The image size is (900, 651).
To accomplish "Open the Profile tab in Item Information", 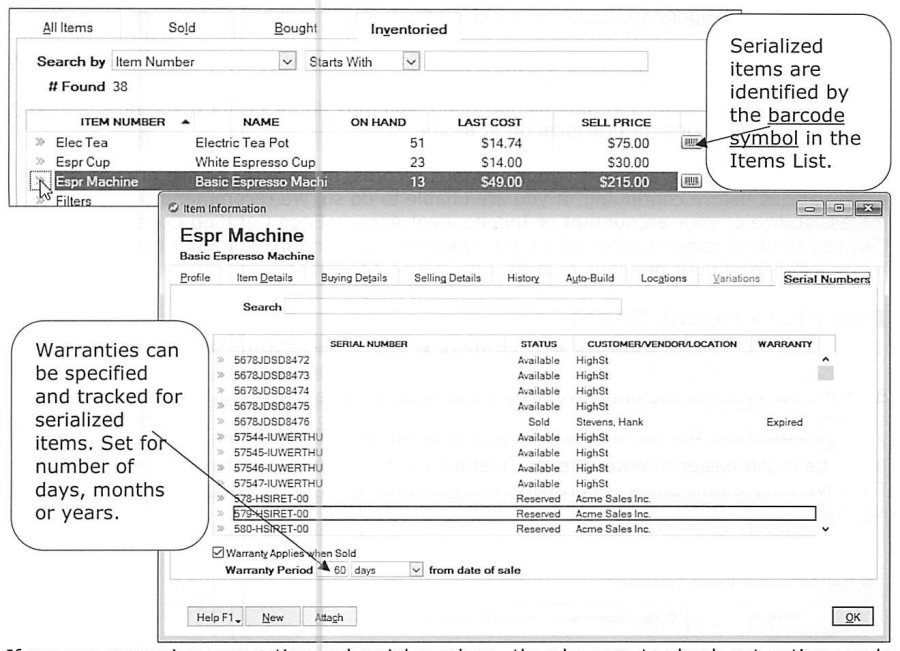I will [195, 278].
